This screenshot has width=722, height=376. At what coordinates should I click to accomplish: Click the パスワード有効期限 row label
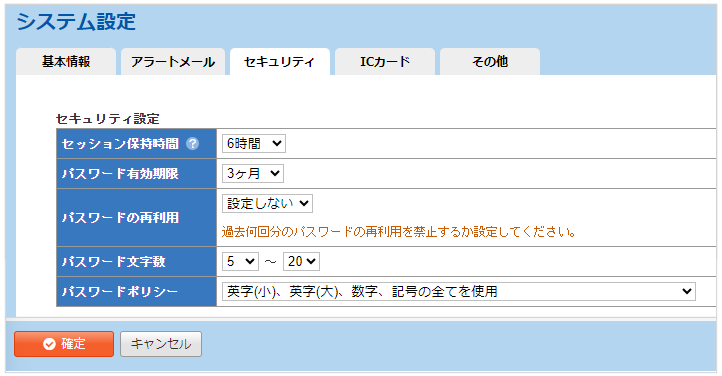tap(120, 174)
